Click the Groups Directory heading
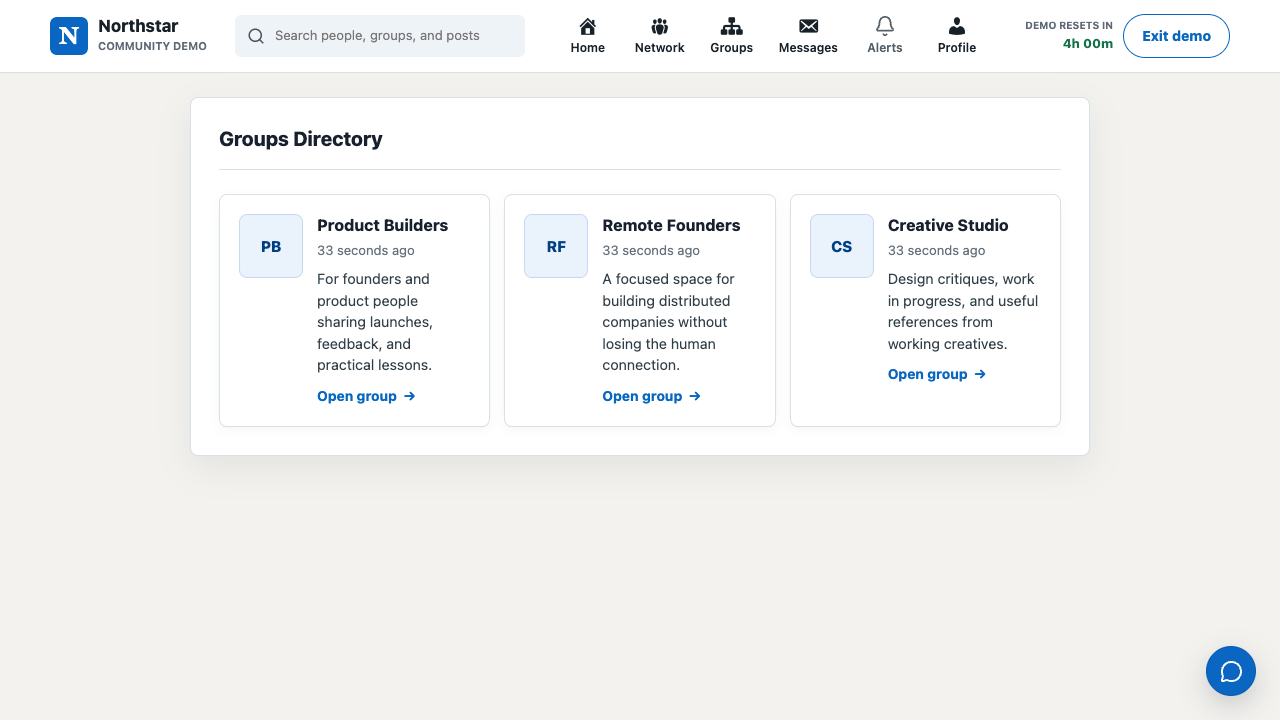The height and width of the screenshot is (720, 1280). [301, 139]
